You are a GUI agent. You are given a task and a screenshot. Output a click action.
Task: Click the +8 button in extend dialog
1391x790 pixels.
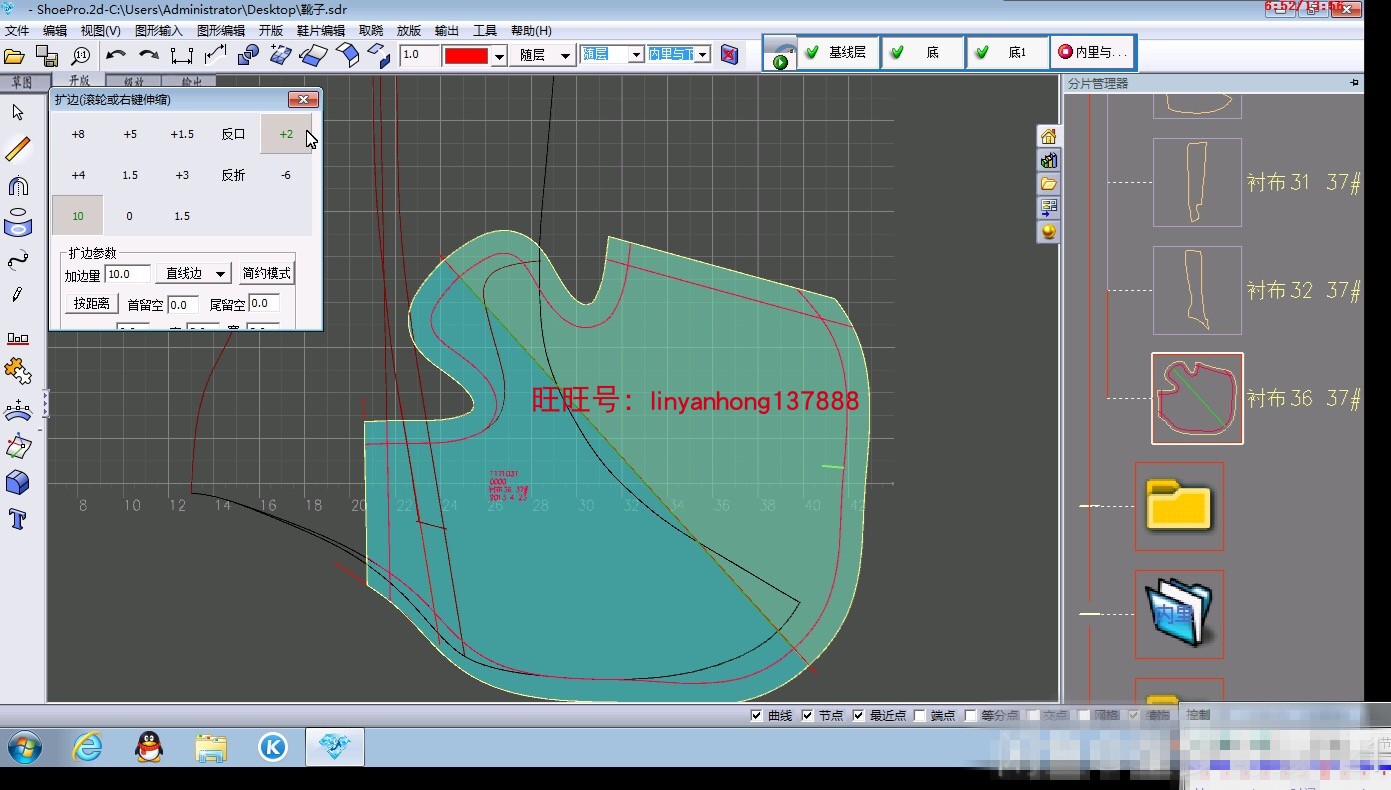pyautogui.click(x=77, y=133)
